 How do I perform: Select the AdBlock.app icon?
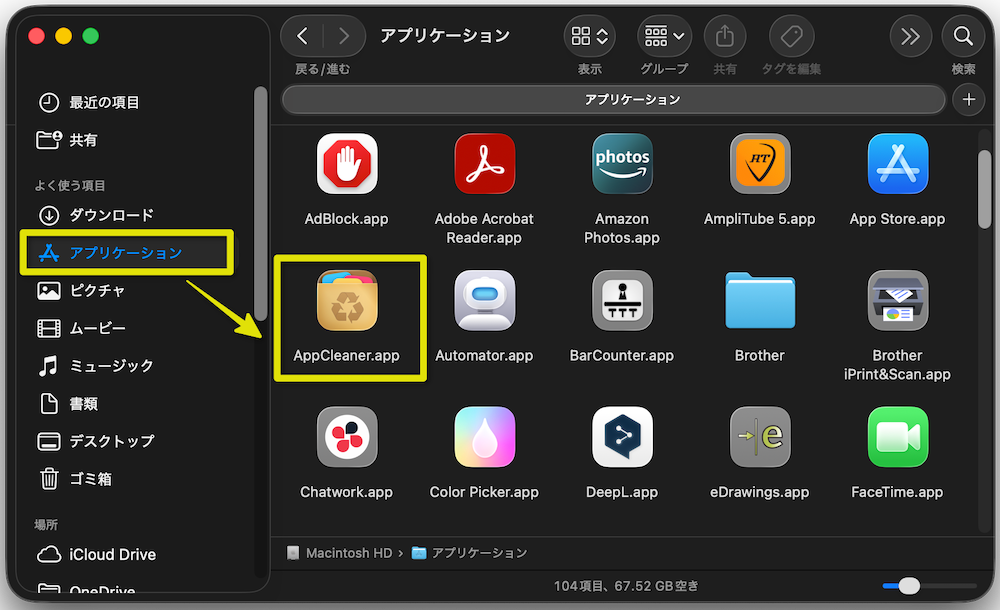coord(347,164)
